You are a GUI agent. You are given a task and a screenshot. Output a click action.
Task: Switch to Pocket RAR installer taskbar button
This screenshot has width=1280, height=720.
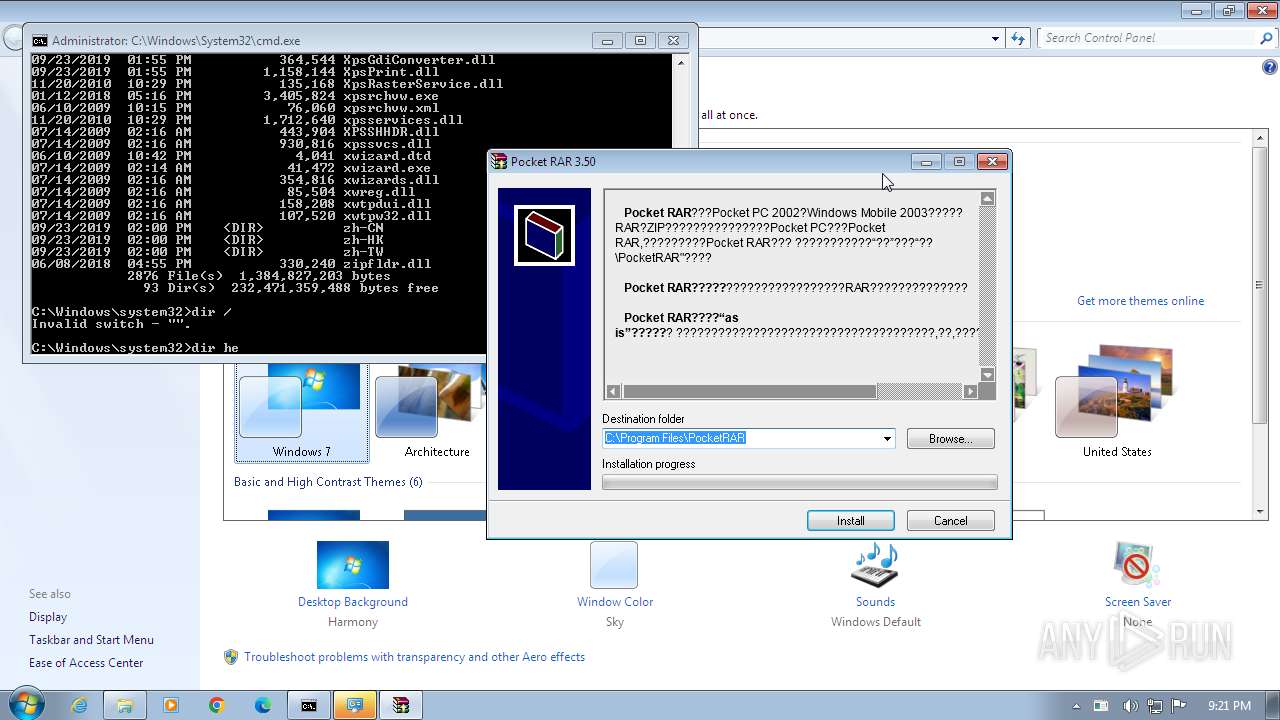[x=401, y=705]
